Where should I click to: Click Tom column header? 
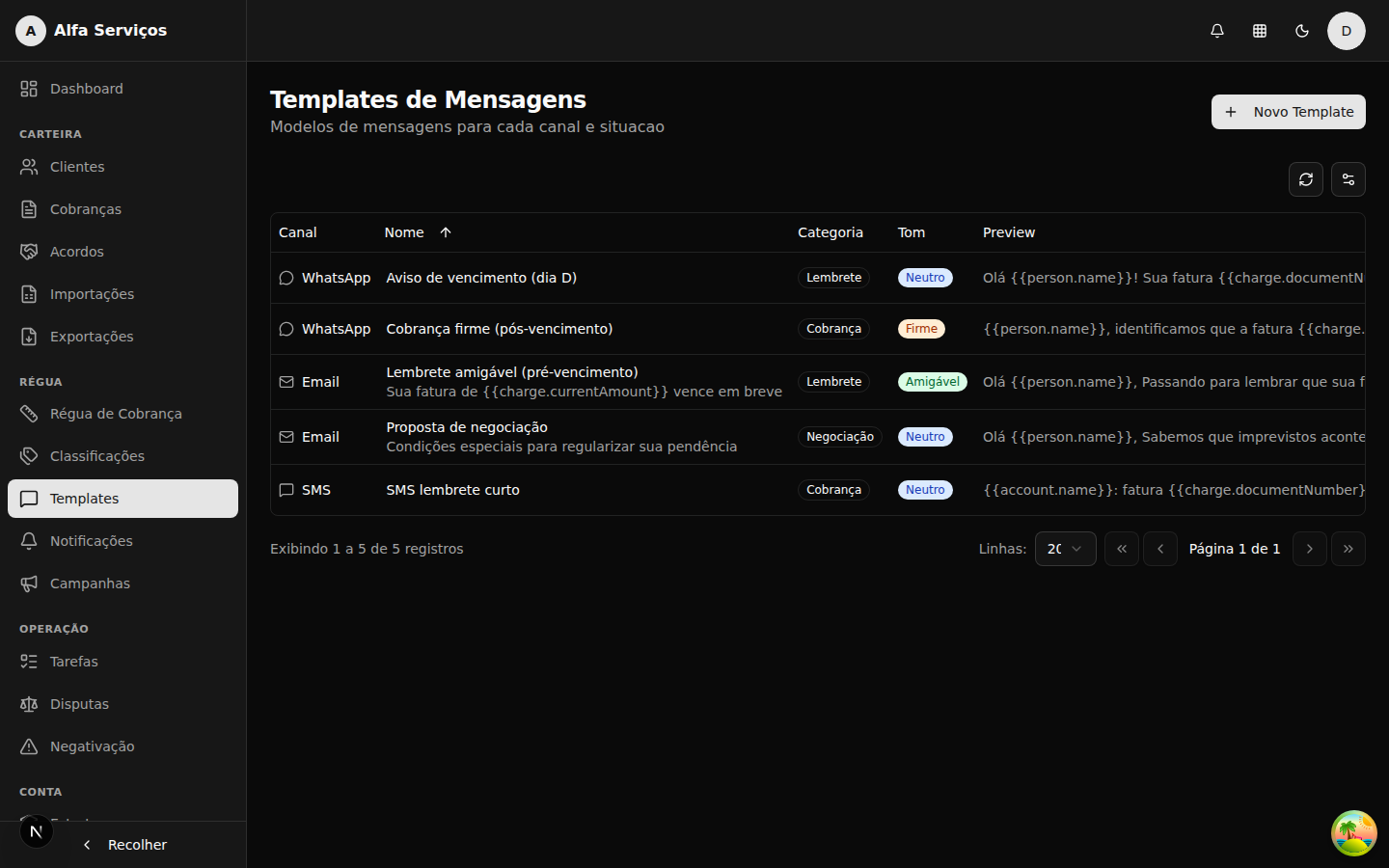912,232
